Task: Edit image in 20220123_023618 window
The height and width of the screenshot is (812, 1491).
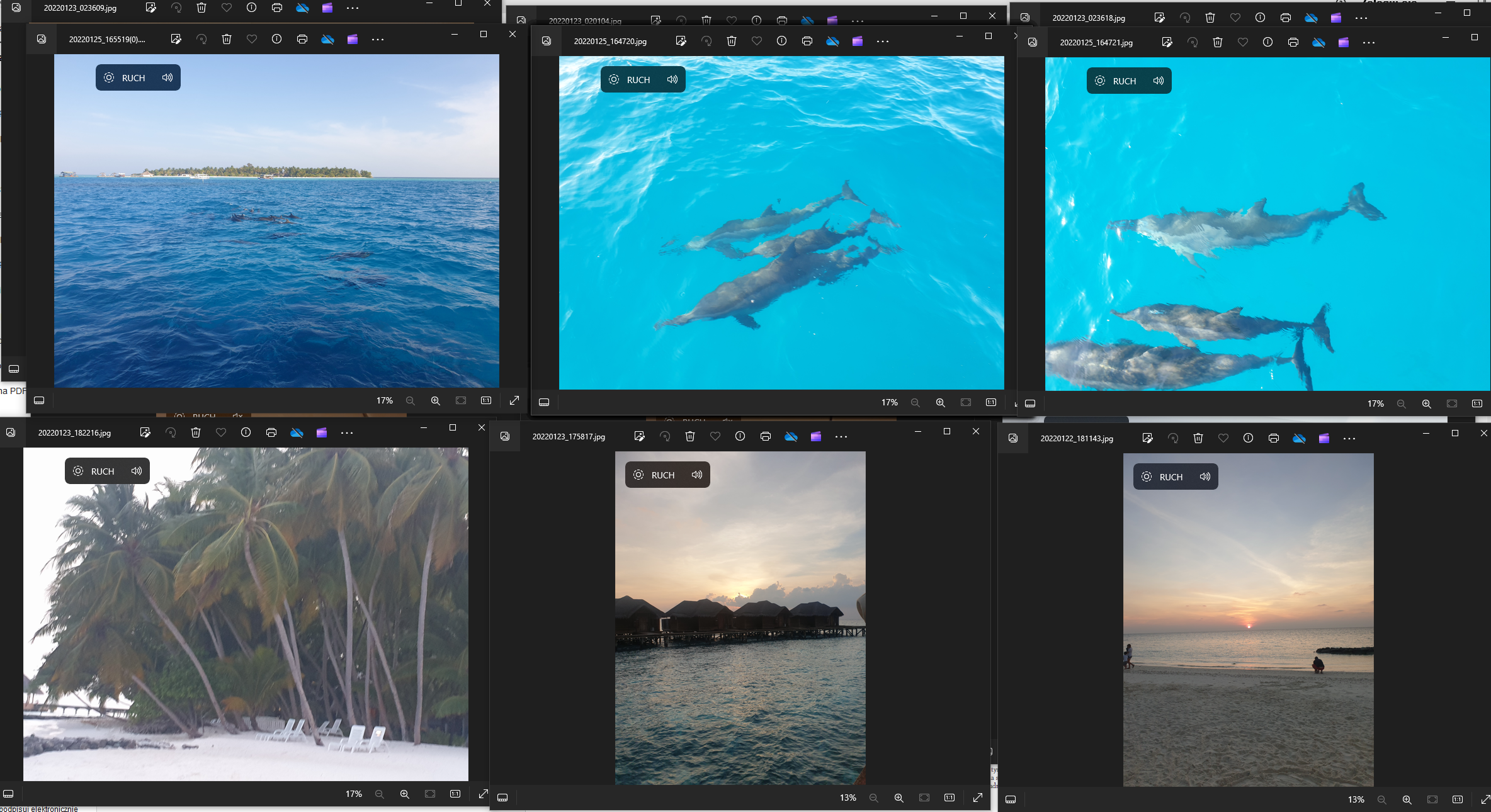Action: [1159, 18]
